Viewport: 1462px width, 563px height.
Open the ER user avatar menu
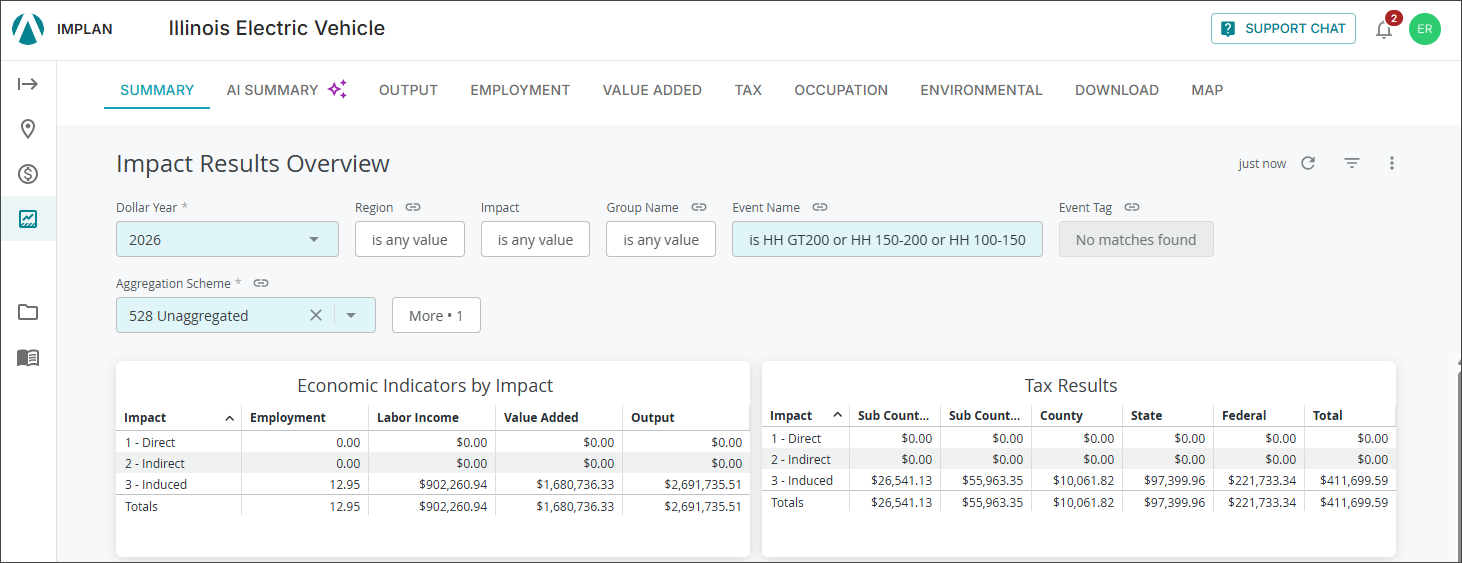tap(1425, 29)
